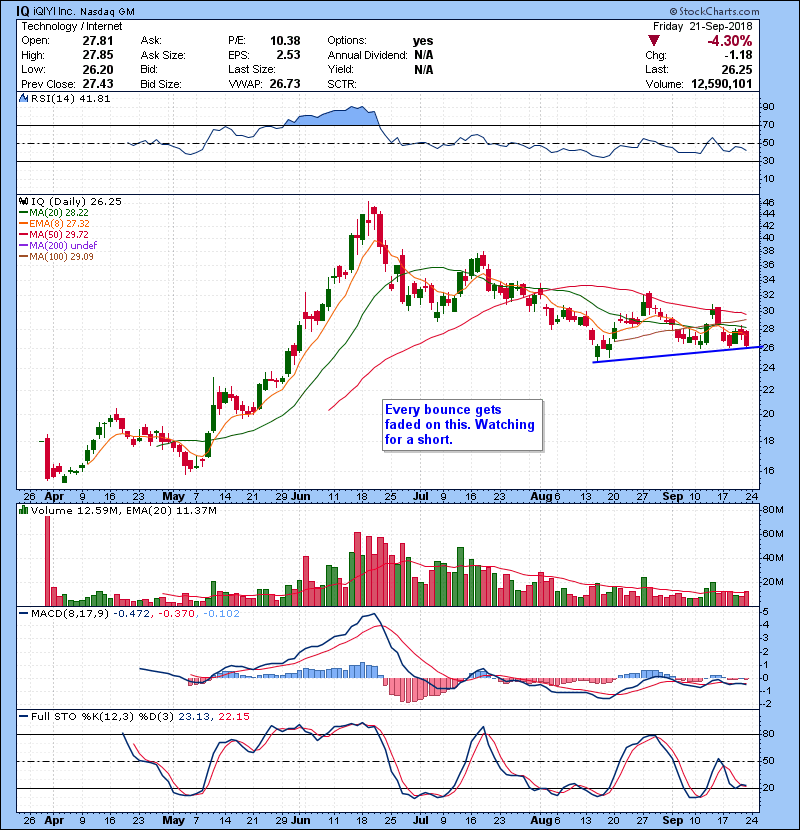
Task: Click the MA(50) 29.72 legend entry
Action: (x=54, y=234)
